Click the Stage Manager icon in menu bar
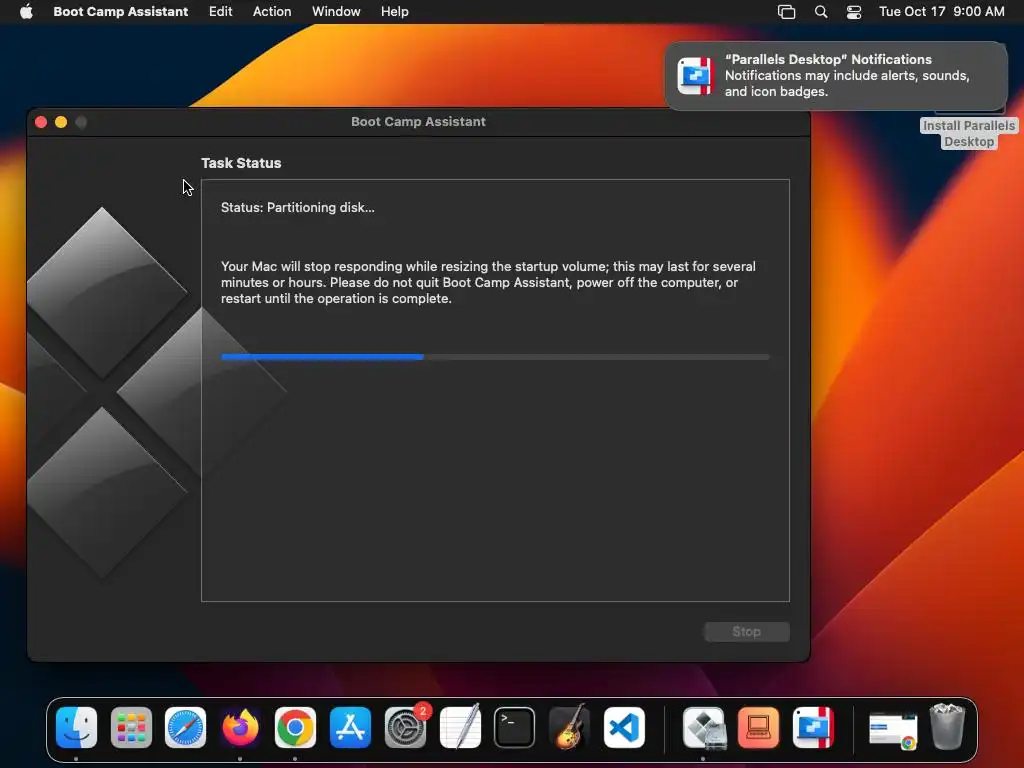1024x768 pixels. point(786,12)
